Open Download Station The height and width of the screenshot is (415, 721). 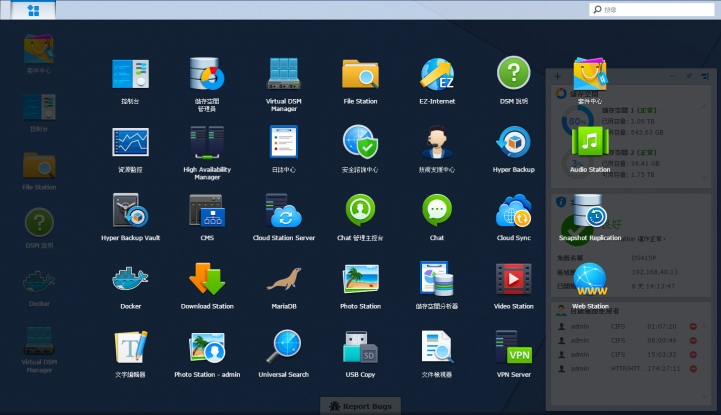tap(207, 279)
